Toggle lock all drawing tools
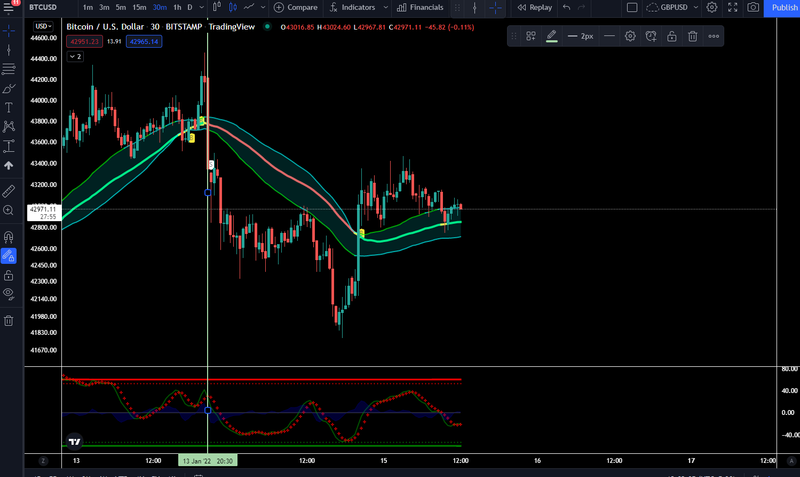Viewport: 800px width, 477px height. (x=9, y=275)
